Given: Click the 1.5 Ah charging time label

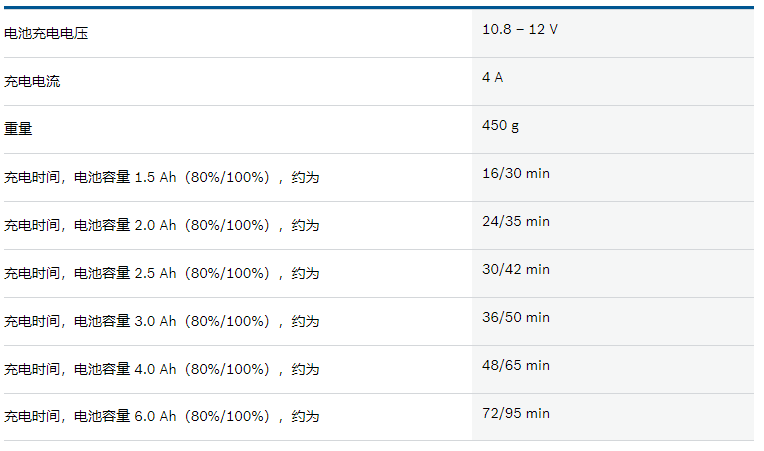Looking at the screenshot, I should tap(161, 177).
